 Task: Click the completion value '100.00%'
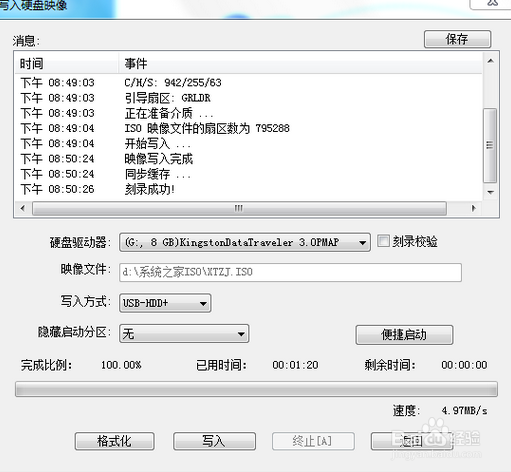[121, 365]
